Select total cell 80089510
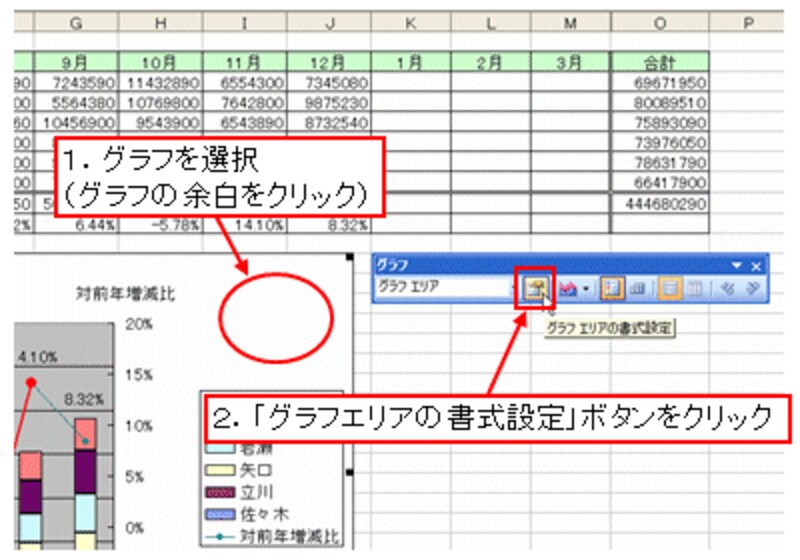The width and height of the screenshot is (800, 560). pos(660,103)
